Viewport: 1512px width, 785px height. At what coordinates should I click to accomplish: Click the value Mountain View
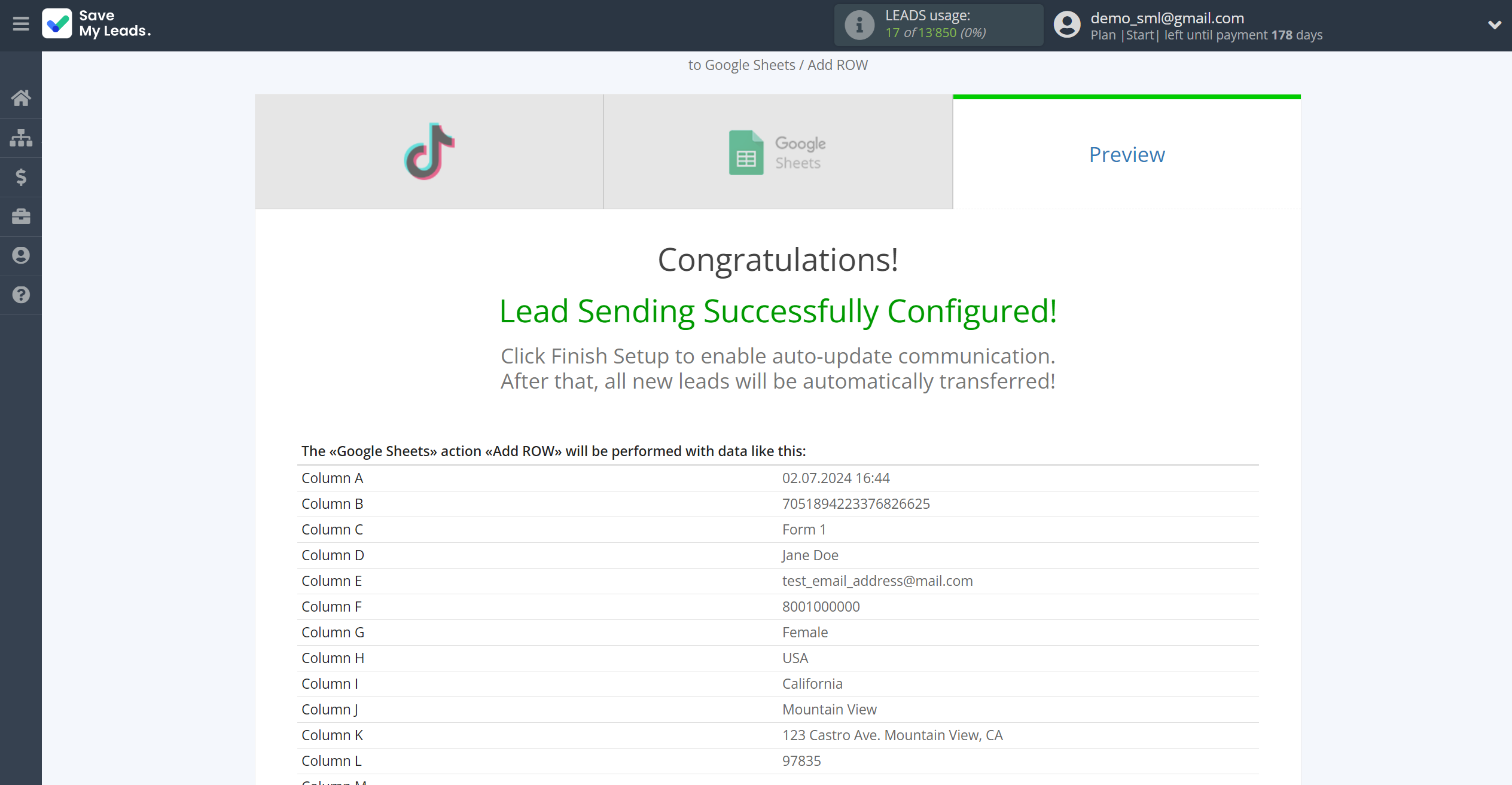(829, 709)
